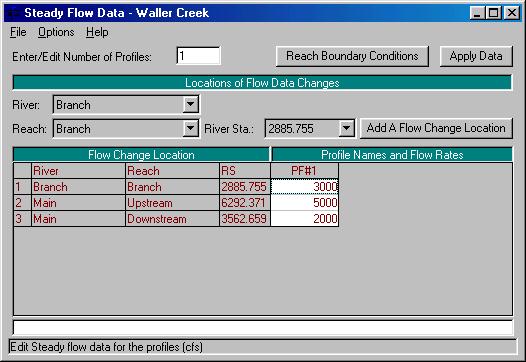526x362 pixels.
Task: Click the Main river cell in row 3
Action: click(x=78, y=219)
